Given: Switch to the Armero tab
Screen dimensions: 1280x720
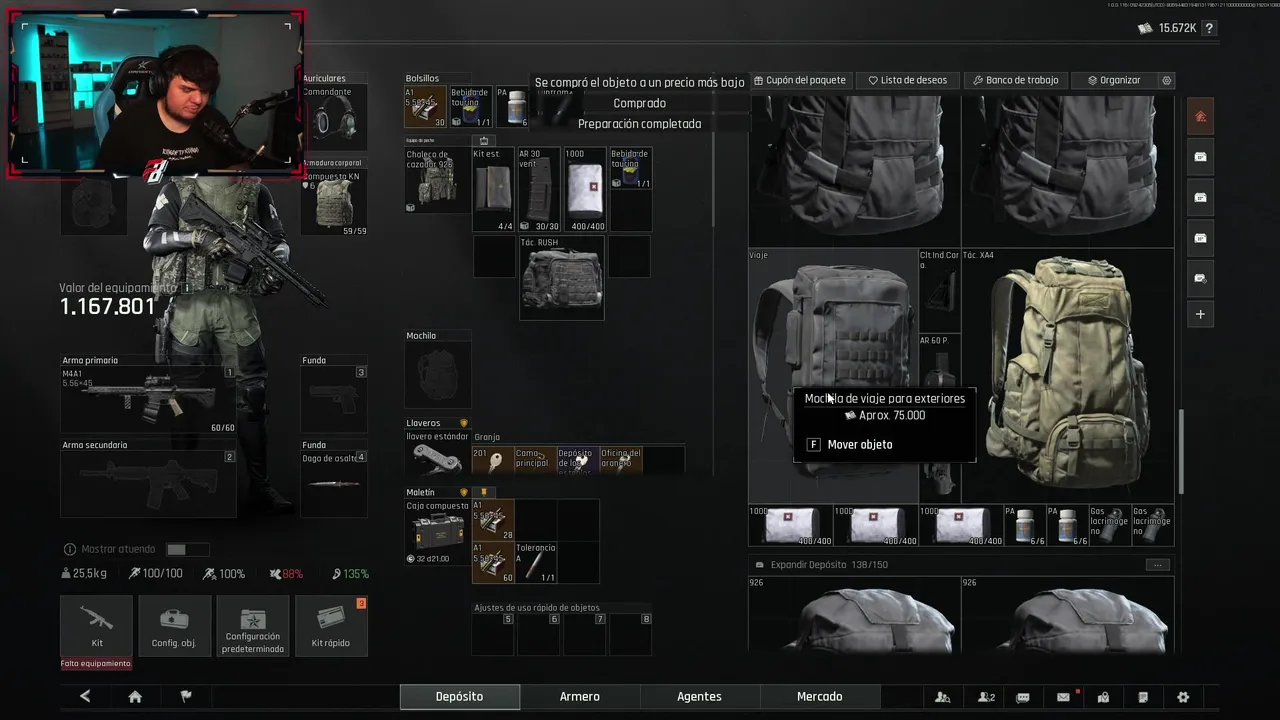Looking at the screenshot, I should [580, 697].
